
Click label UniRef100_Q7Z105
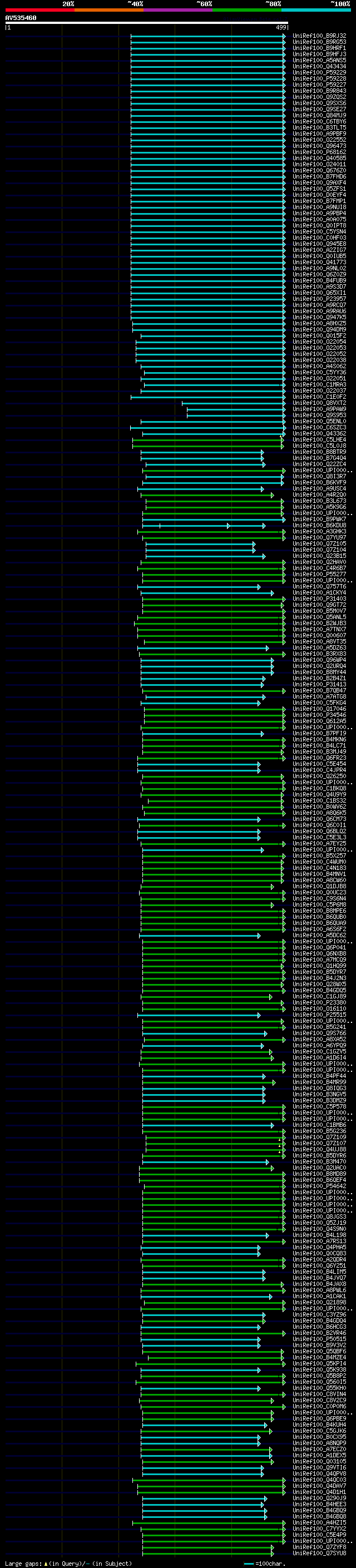[319, 543]
